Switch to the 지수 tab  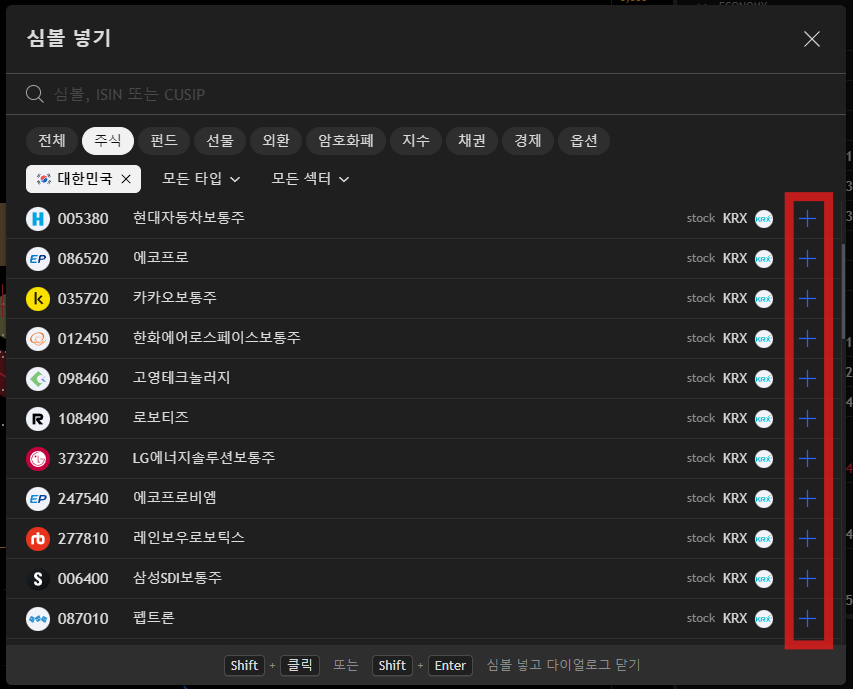click(416, 141)
